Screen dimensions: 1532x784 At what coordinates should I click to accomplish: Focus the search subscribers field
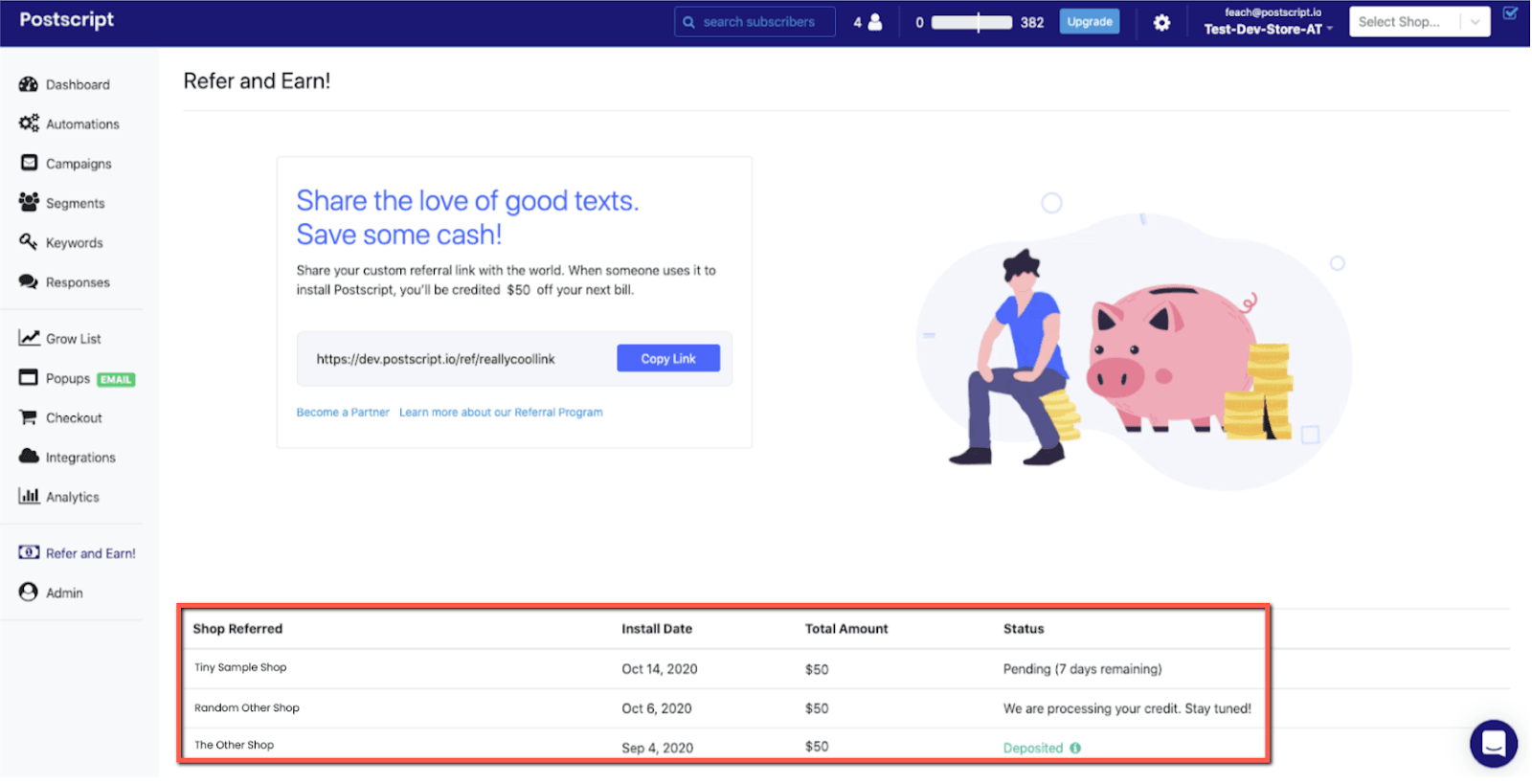(755, 22)
